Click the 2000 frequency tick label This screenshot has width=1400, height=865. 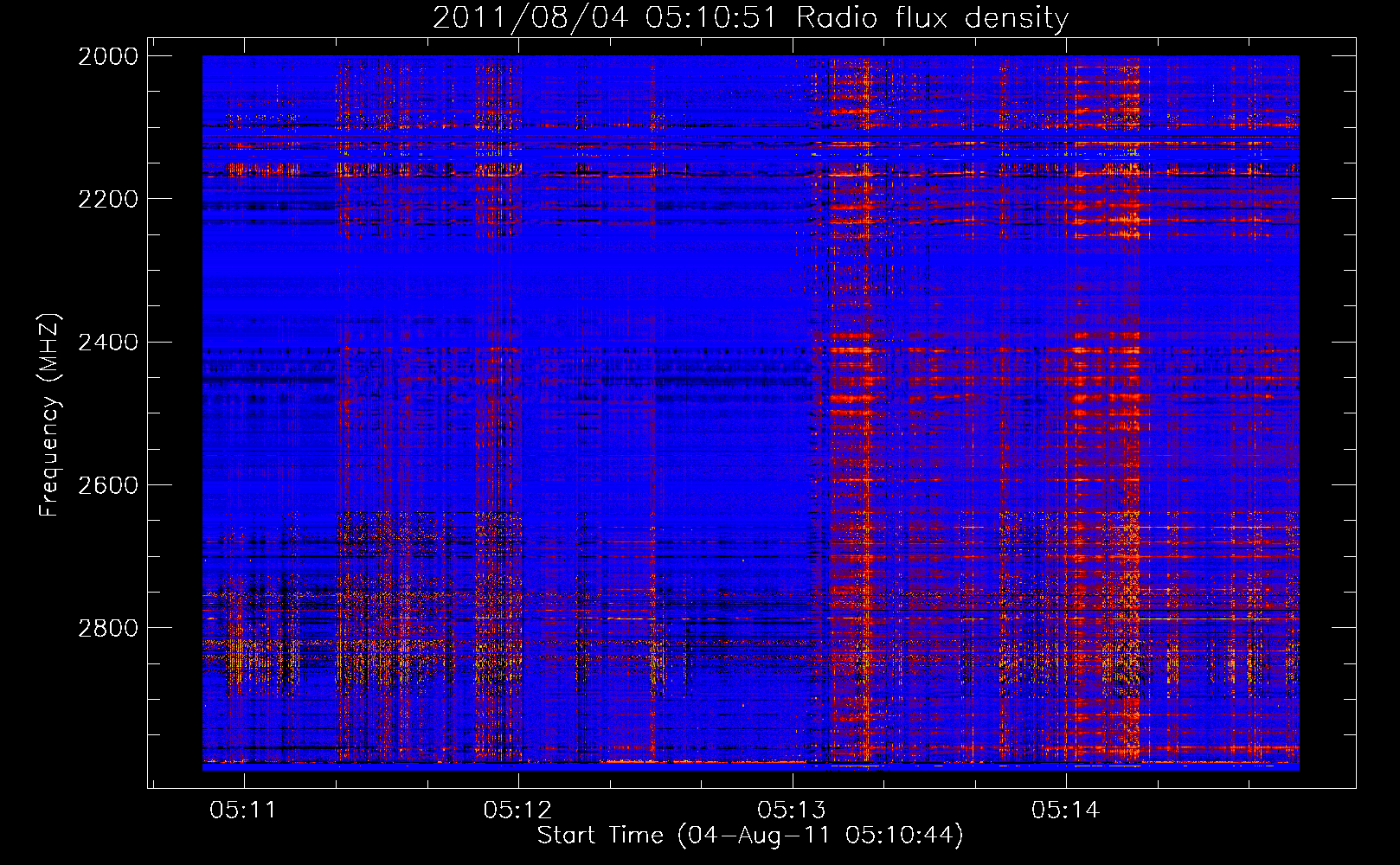pos(108,56)
